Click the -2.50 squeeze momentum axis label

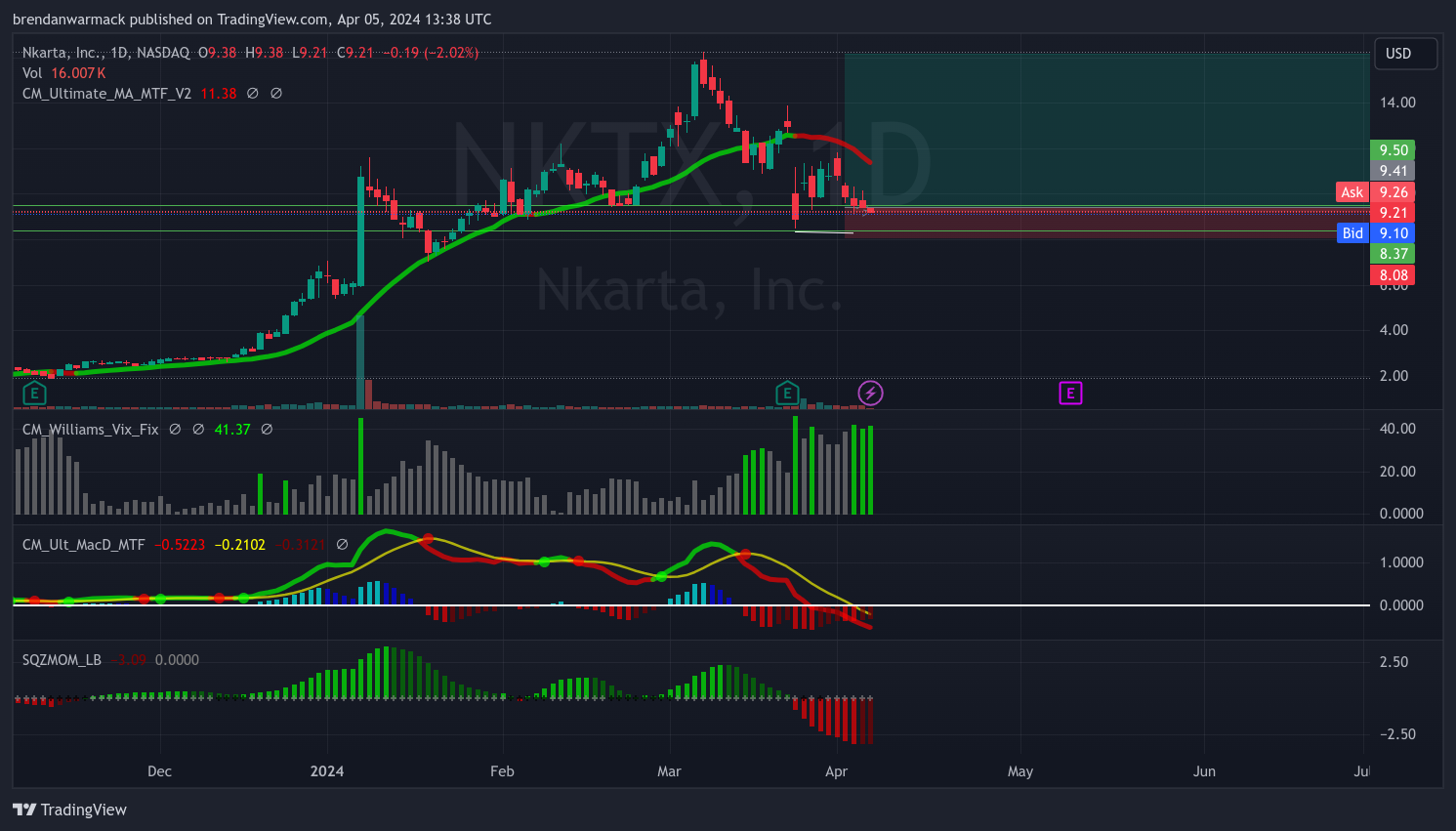click(1396, 734)
